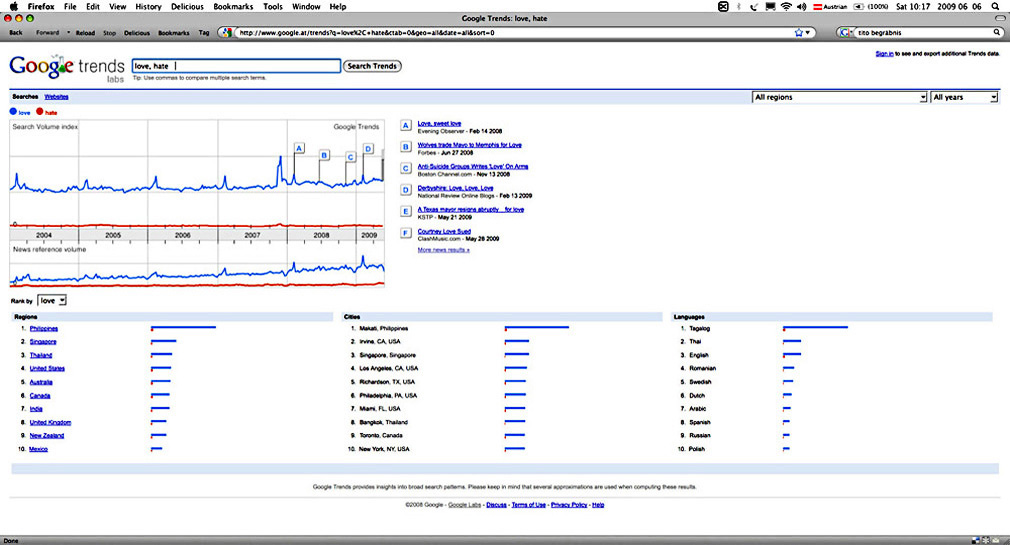
Task: Open the Thailand region link
Action: click(x=41, y=356)
